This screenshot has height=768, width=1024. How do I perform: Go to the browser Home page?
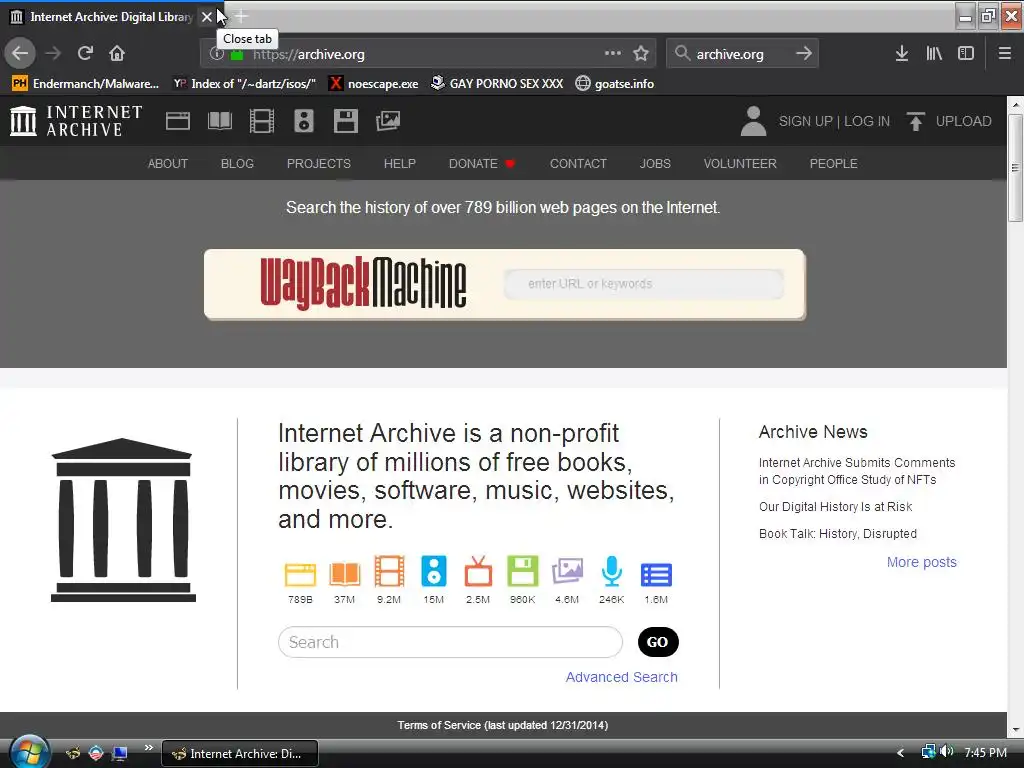pos(117,53)
